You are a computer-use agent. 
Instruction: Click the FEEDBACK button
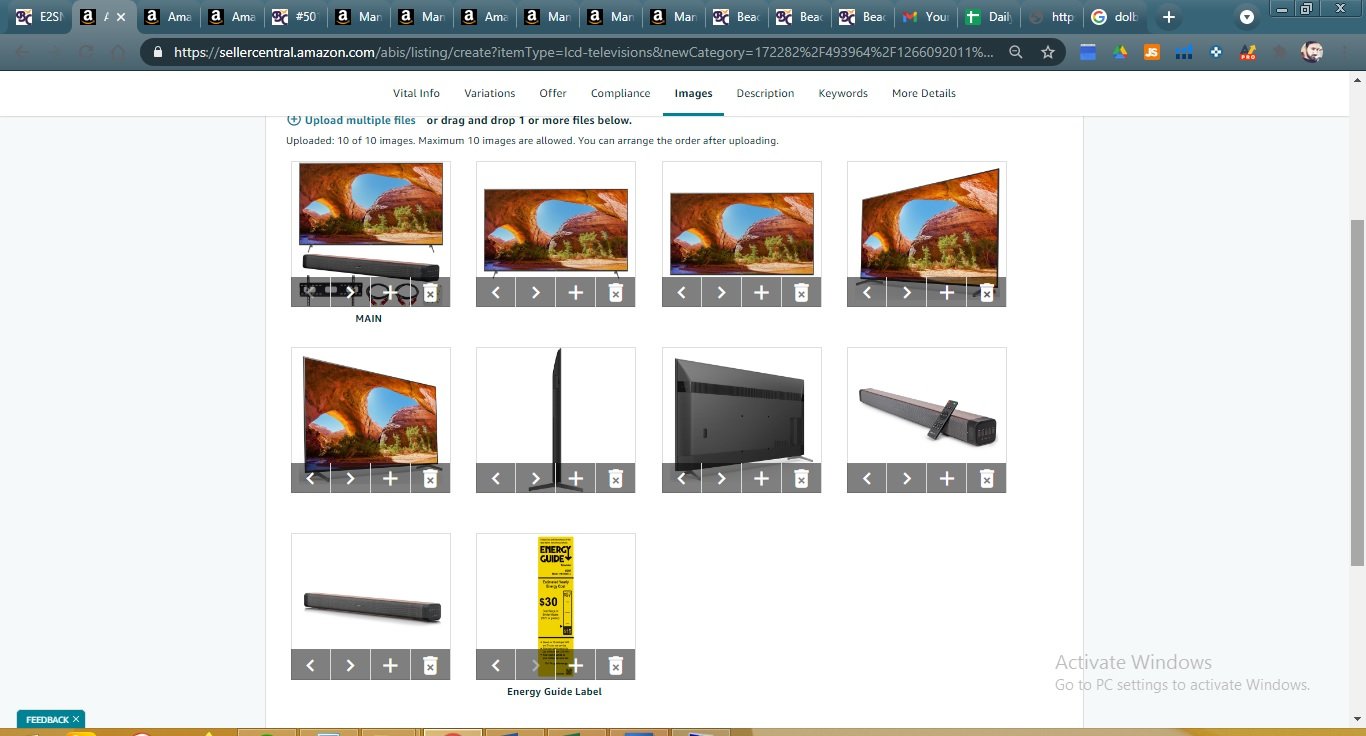(x=47, y=719)
